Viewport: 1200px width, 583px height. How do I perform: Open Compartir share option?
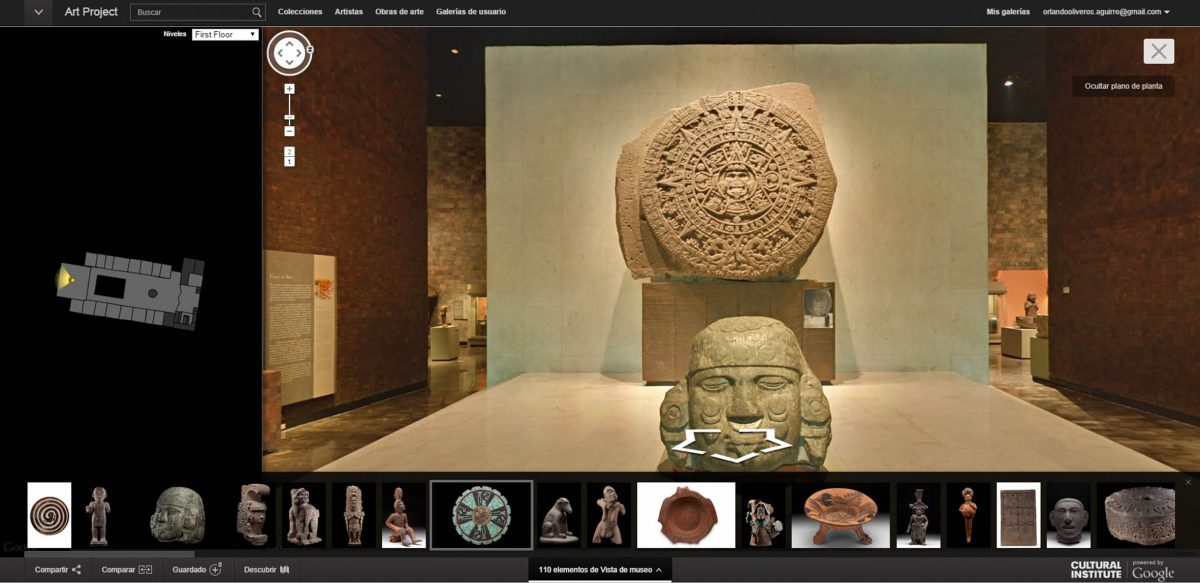click(57, 570)
